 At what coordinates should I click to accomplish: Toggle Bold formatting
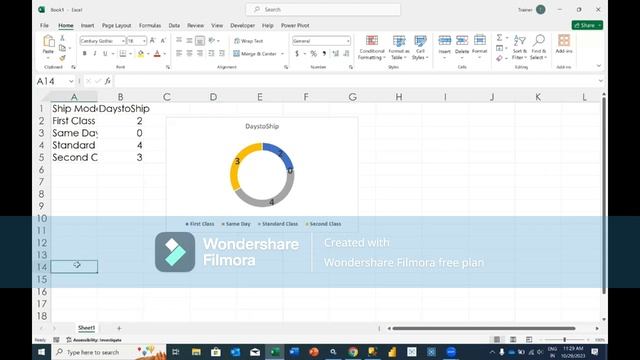[x=84, y=53]
